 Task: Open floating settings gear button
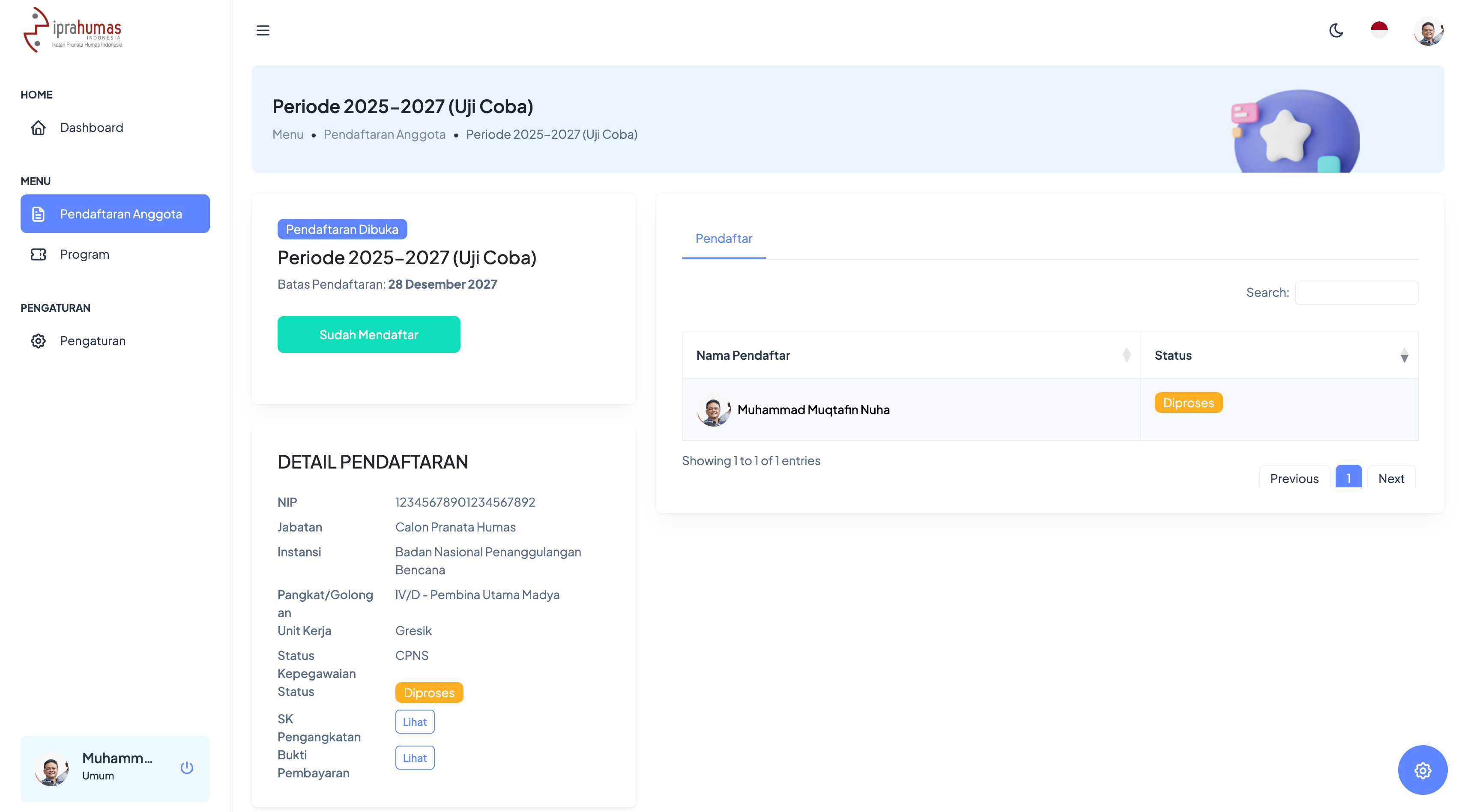(1422, 770)
